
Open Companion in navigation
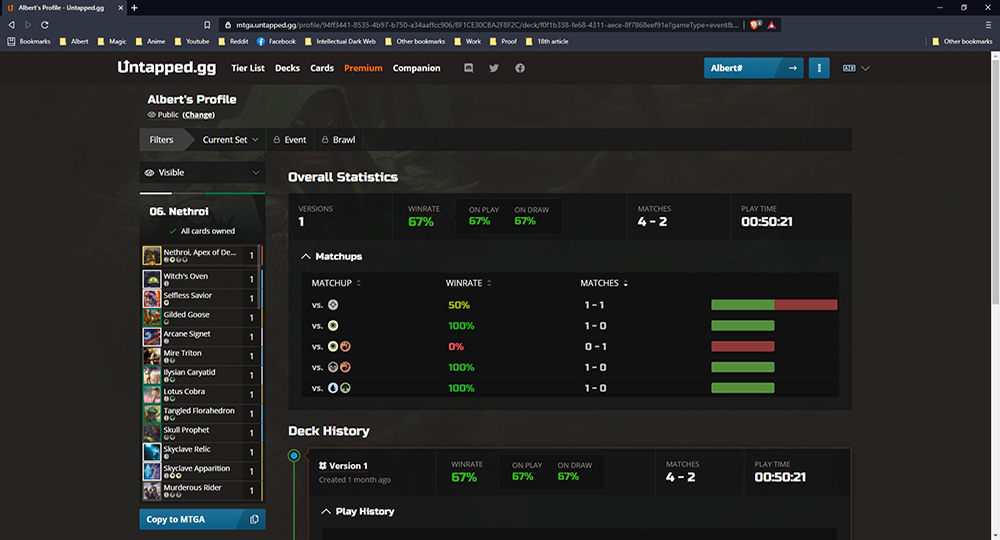[416, 68]
